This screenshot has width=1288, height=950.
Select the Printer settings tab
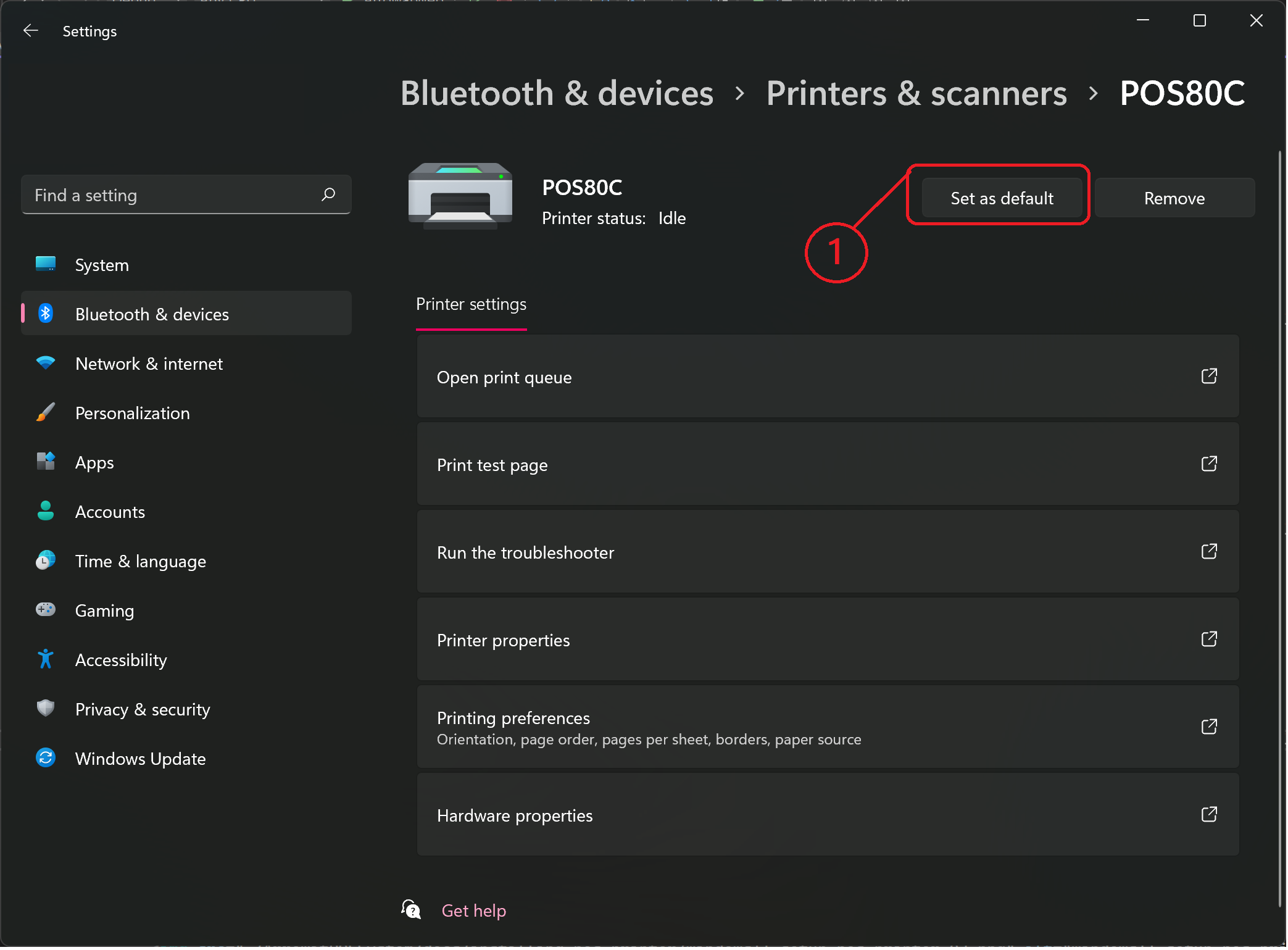click(472, 304)
